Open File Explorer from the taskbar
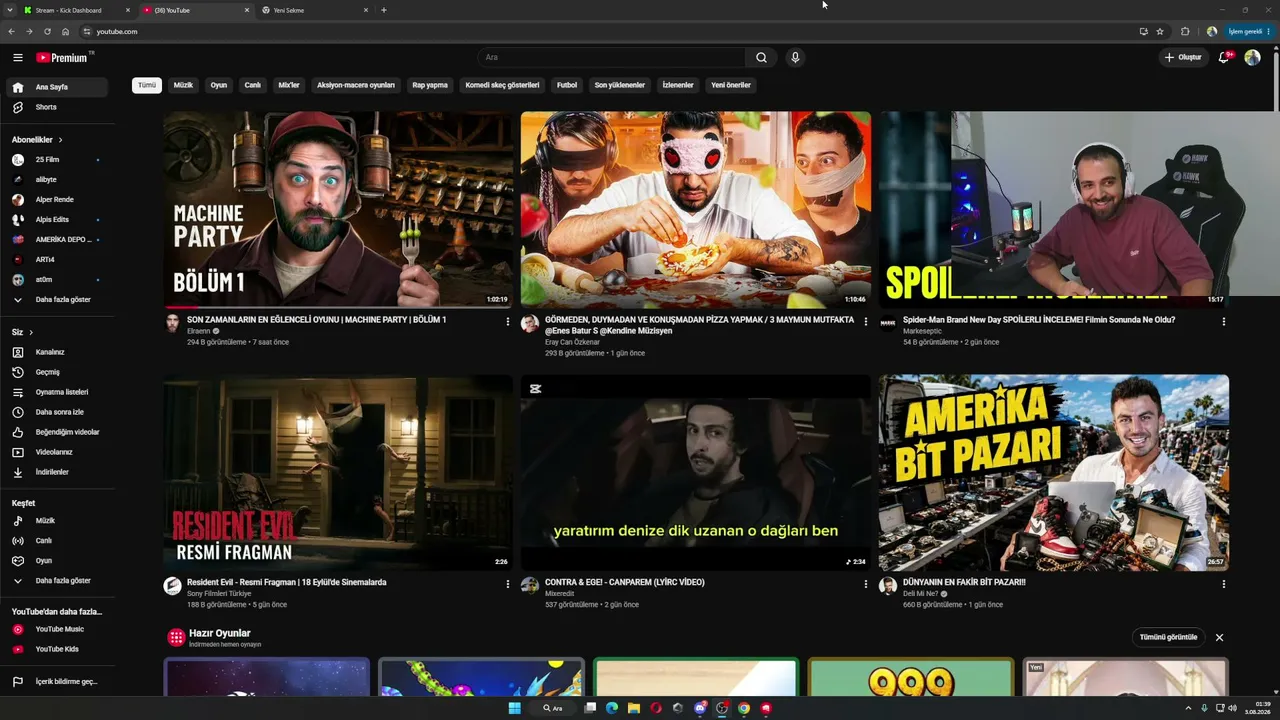Viewport: 1280px width, 720px height. [634, 708]
